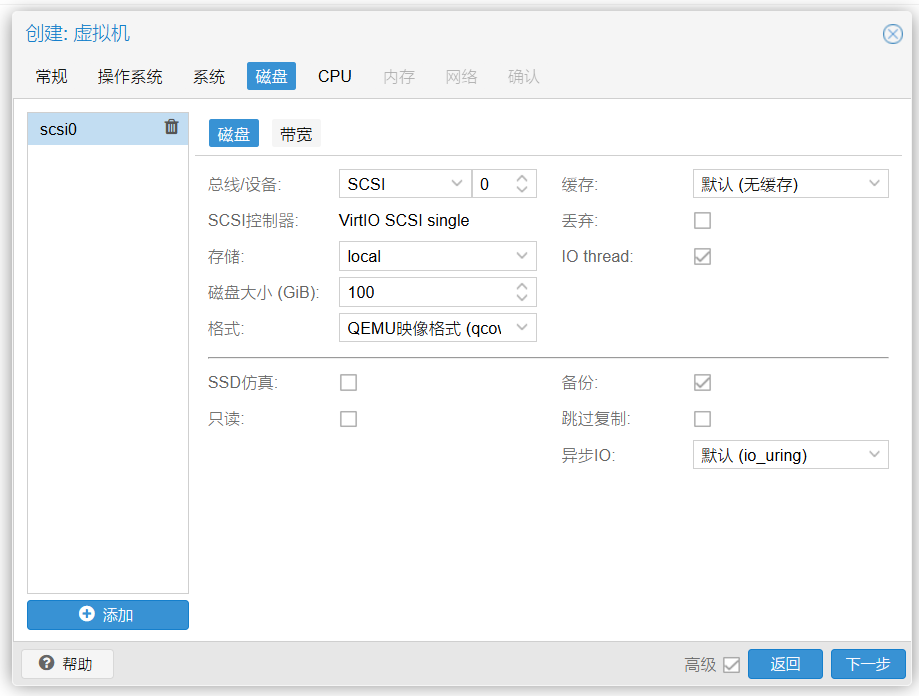The image size is (919, 696).
Task: Switch to the CPU tab
Action: (x=335, y=76)
